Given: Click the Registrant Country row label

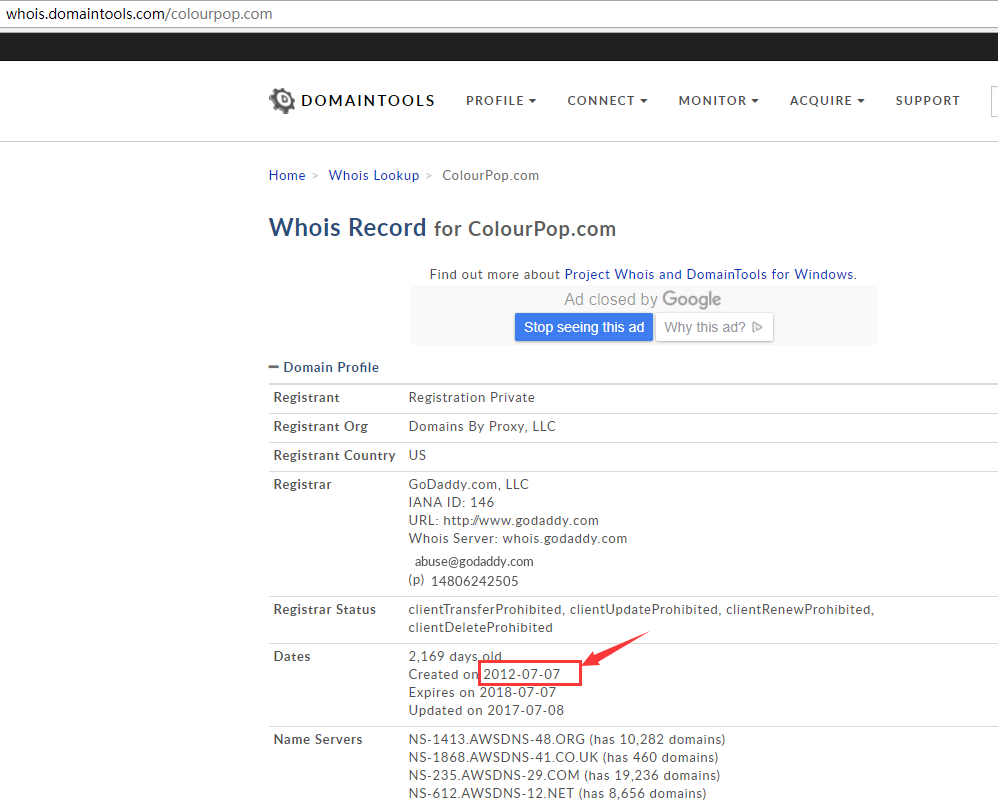Looking at the screenshot, I should point(334,455).
